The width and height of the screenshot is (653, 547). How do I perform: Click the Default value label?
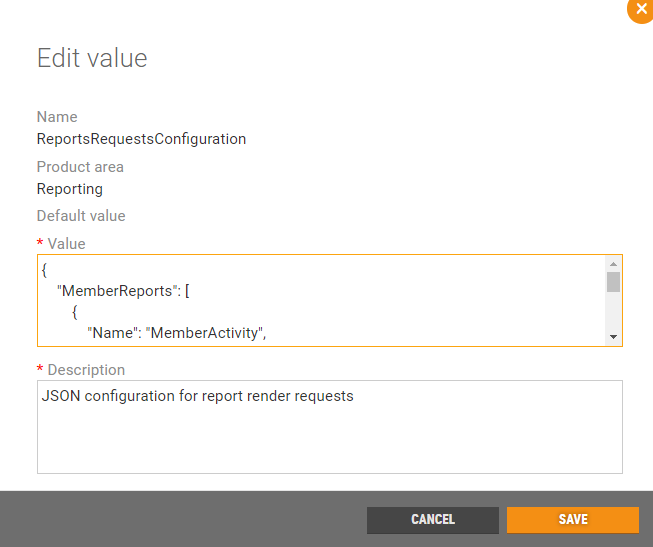tap(81, 216)
